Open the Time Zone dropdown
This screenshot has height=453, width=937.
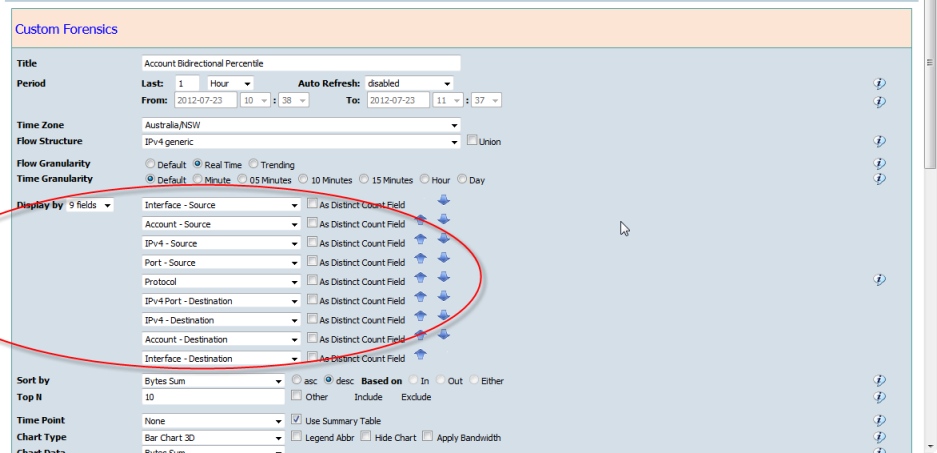coord(301,126)
